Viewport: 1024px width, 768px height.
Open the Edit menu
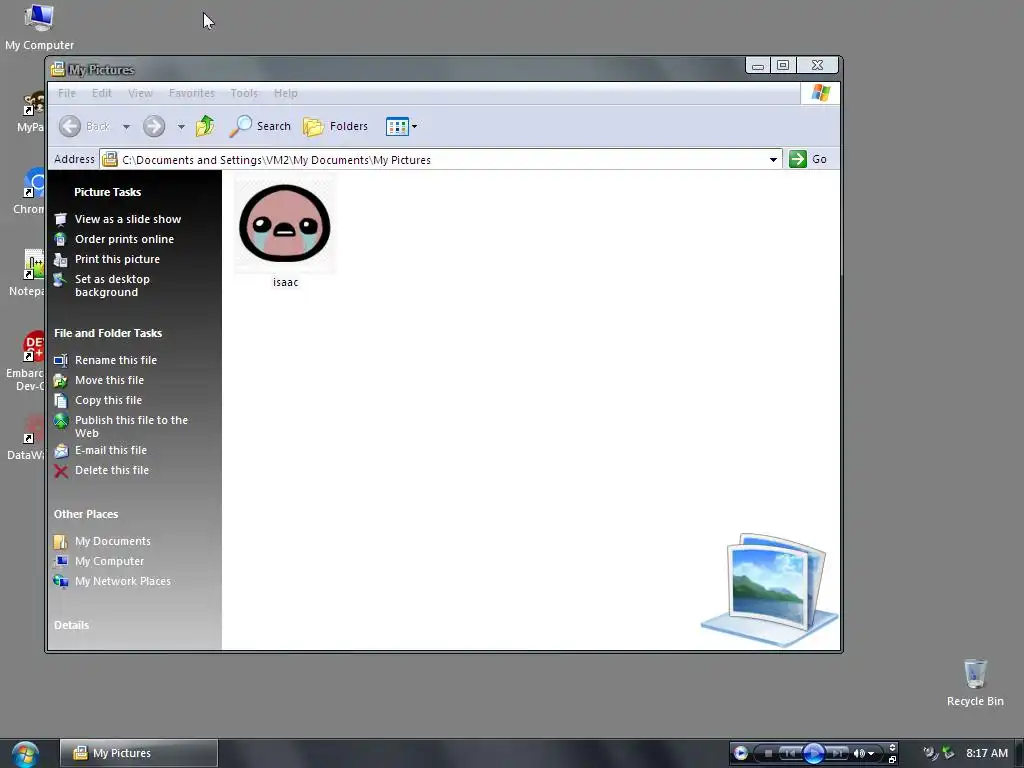coord(101,93)
